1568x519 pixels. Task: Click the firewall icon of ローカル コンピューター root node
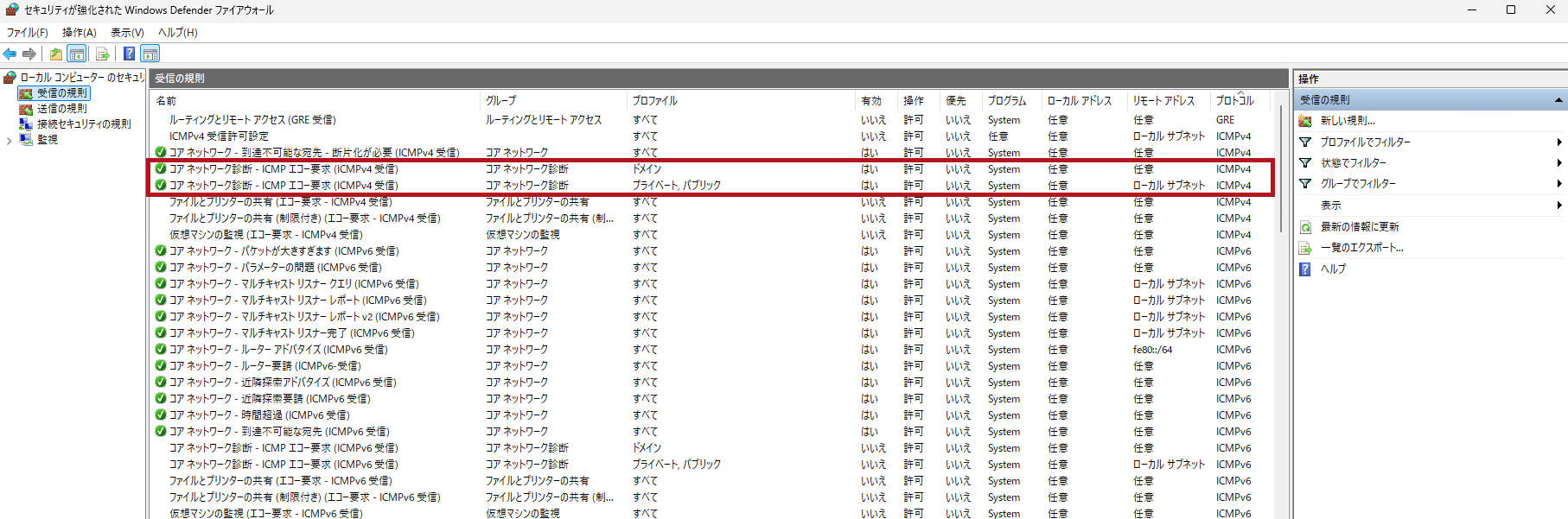click(10, 78)
